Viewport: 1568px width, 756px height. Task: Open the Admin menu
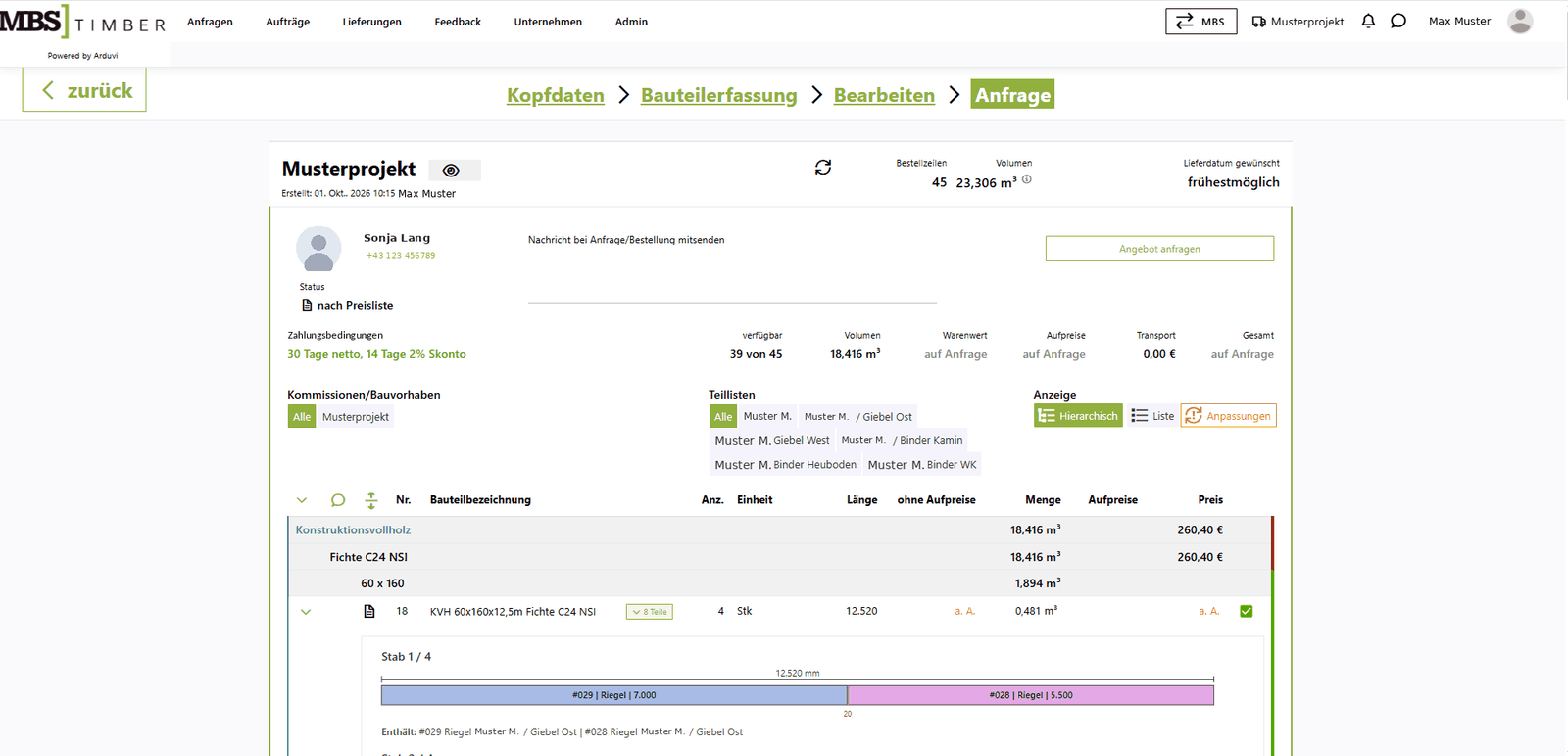[x=631, y=22]
